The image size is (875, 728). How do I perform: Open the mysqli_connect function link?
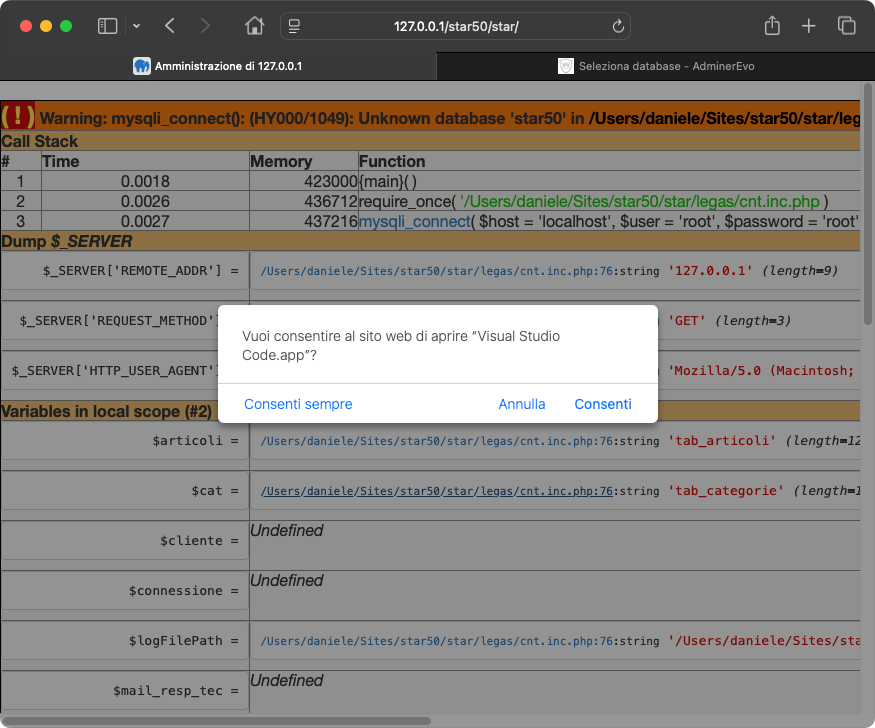[415, 221]
